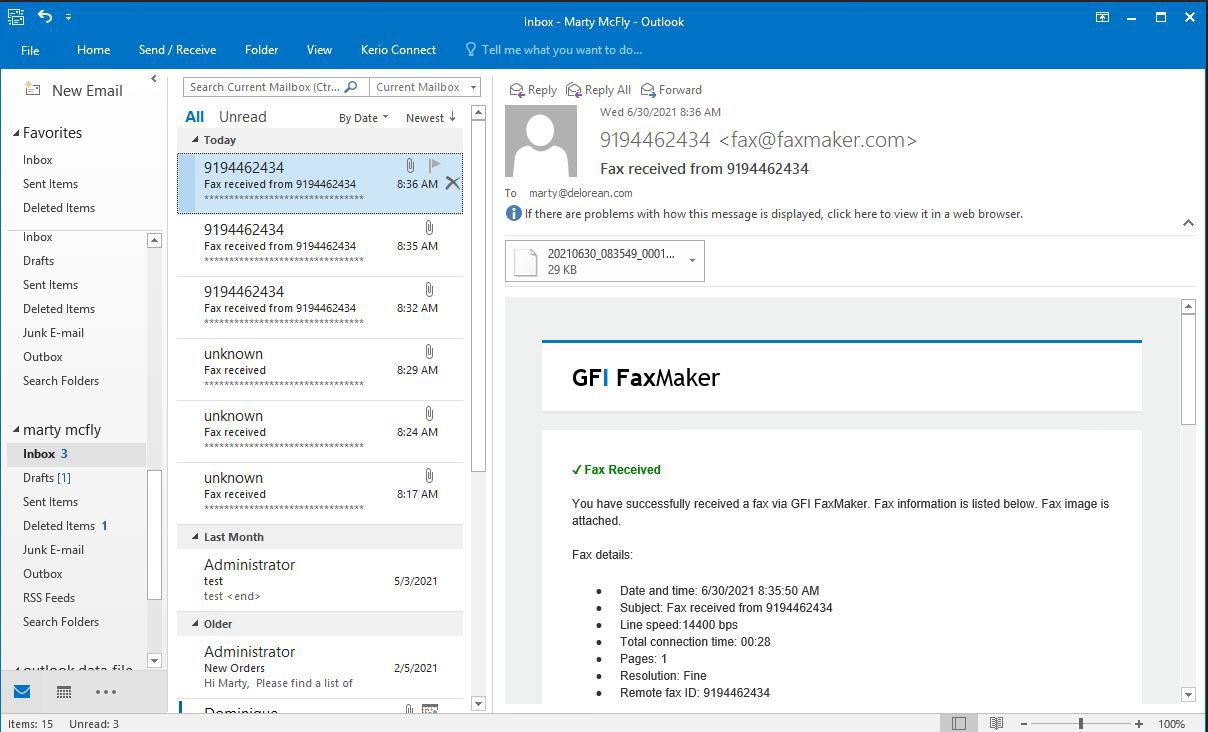Screen dimensions: 1208x732
Task: Open Administrator's New Orders email
Action: tap(320, 667)
